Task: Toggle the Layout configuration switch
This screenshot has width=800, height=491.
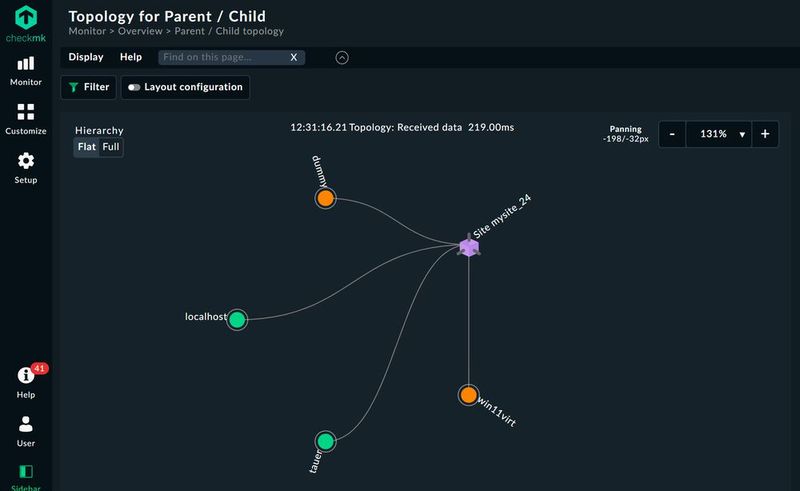Action: 134,88
